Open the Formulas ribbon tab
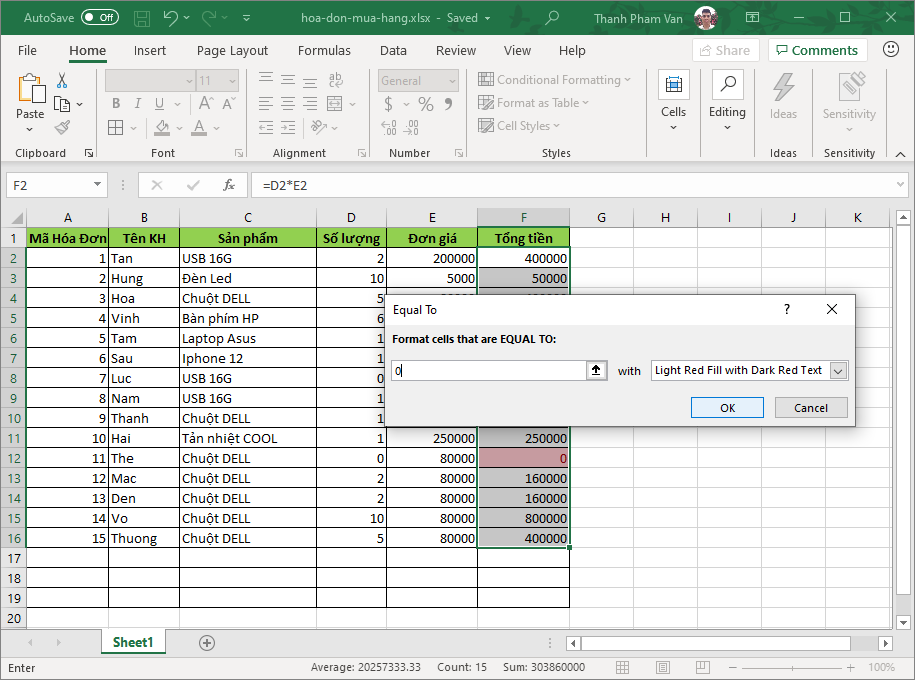 [x=324, y=50]
